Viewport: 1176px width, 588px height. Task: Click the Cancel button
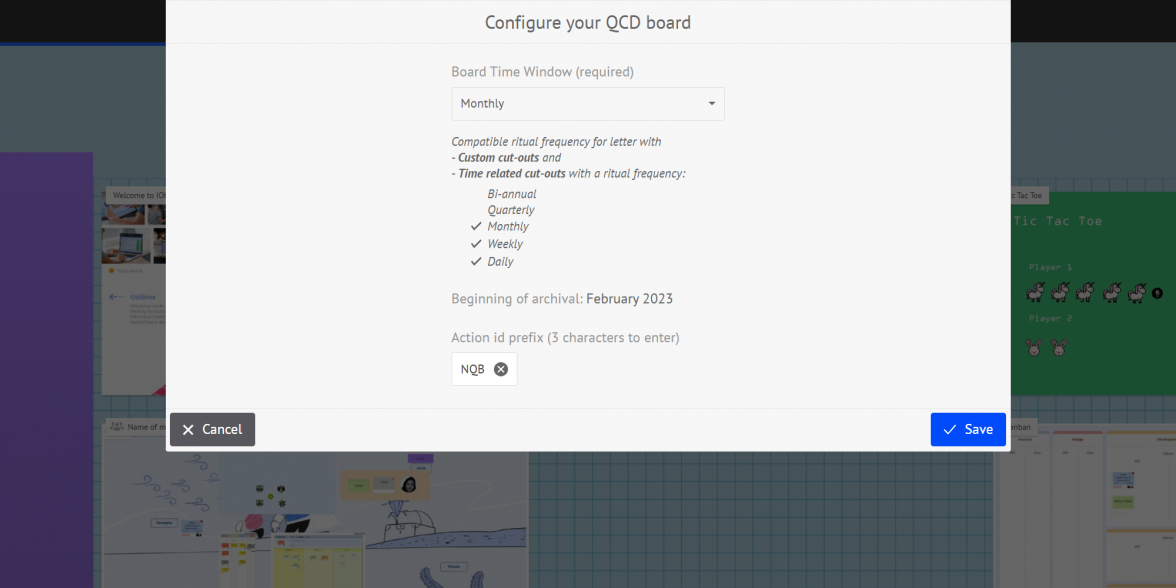pos(212,429)
